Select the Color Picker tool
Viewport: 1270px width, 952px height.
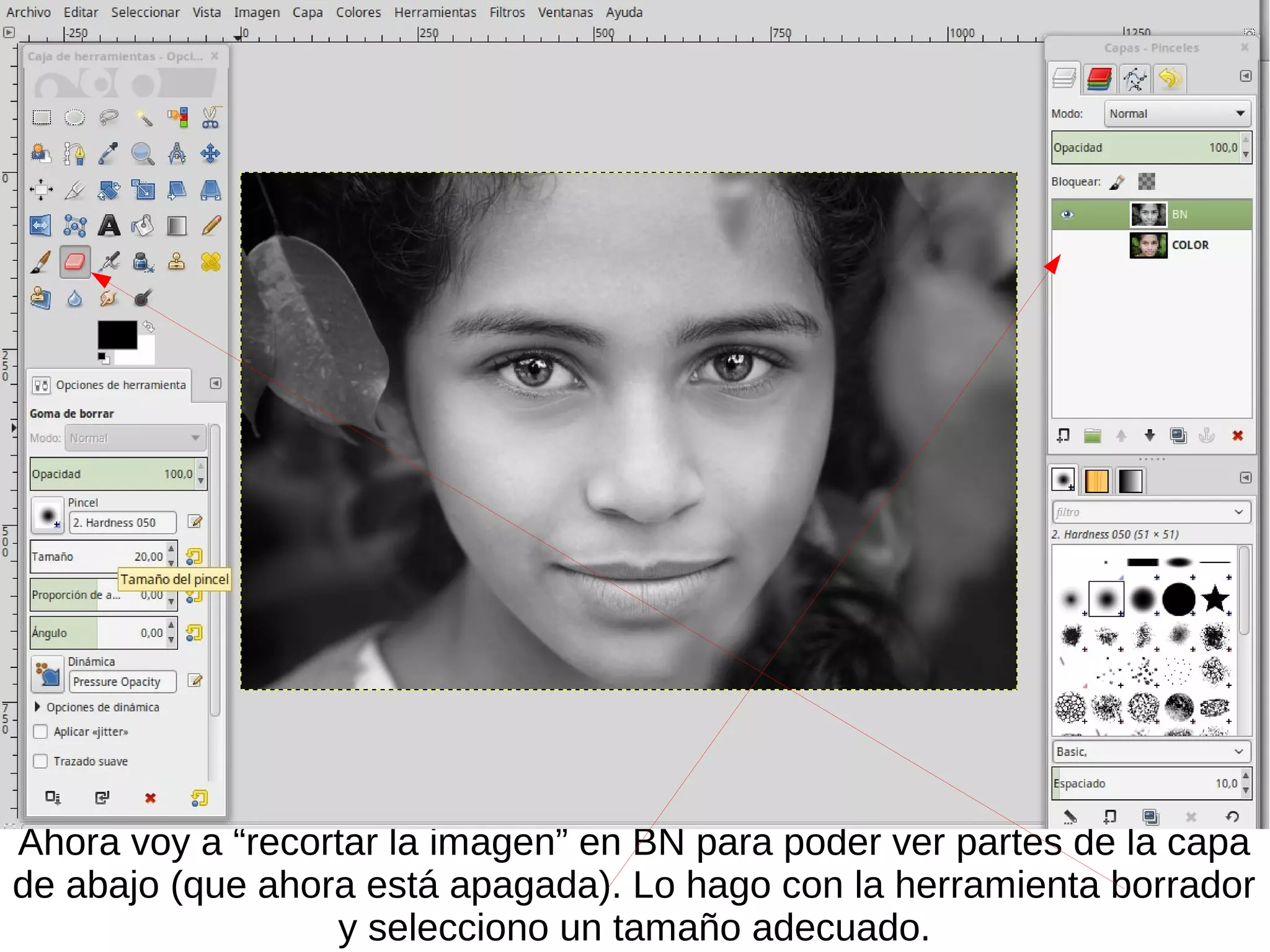coord(109,153)
